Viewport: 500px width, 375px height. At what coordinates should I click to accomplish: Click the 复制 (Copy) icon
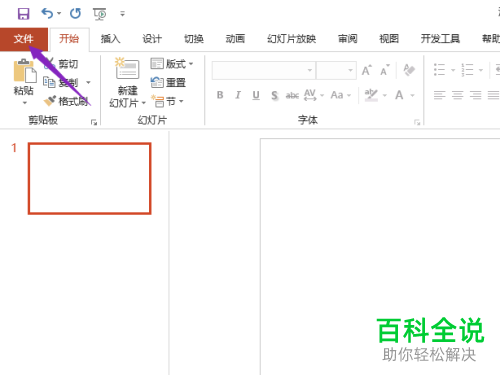point(50,82)
